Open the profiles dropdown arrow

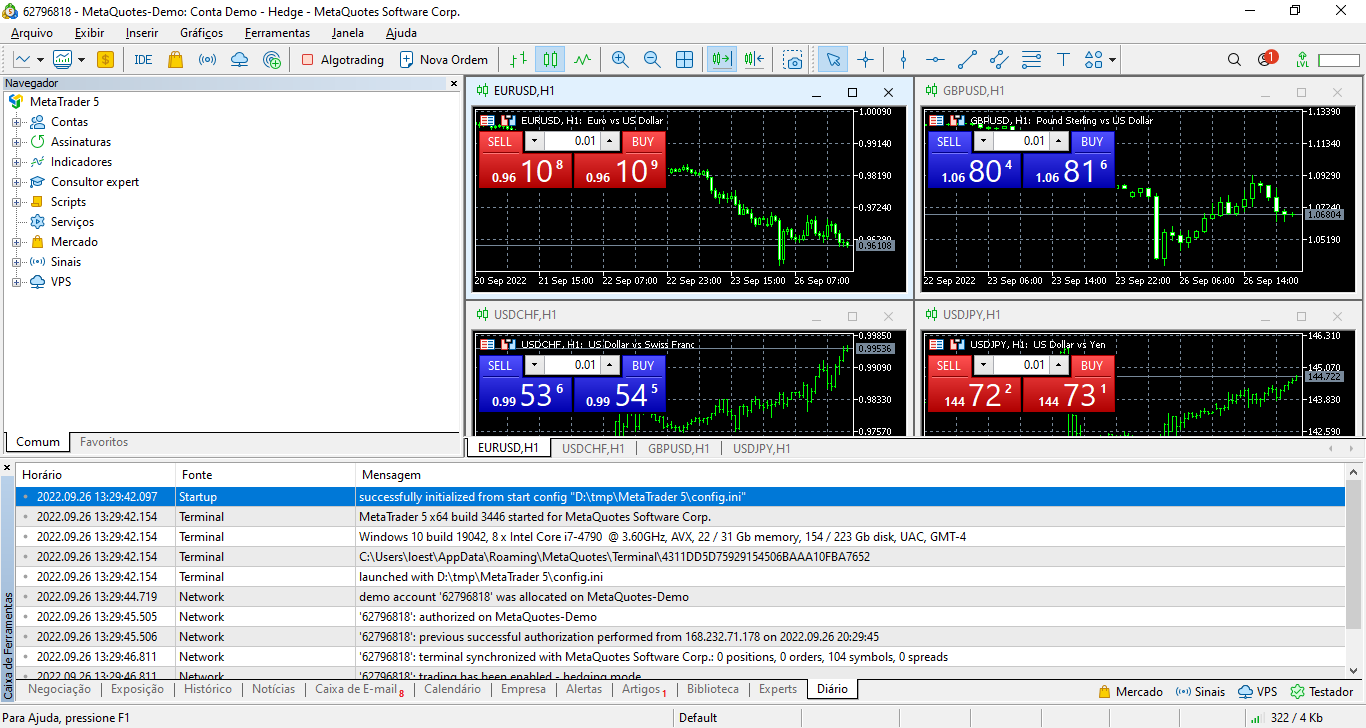81,60
